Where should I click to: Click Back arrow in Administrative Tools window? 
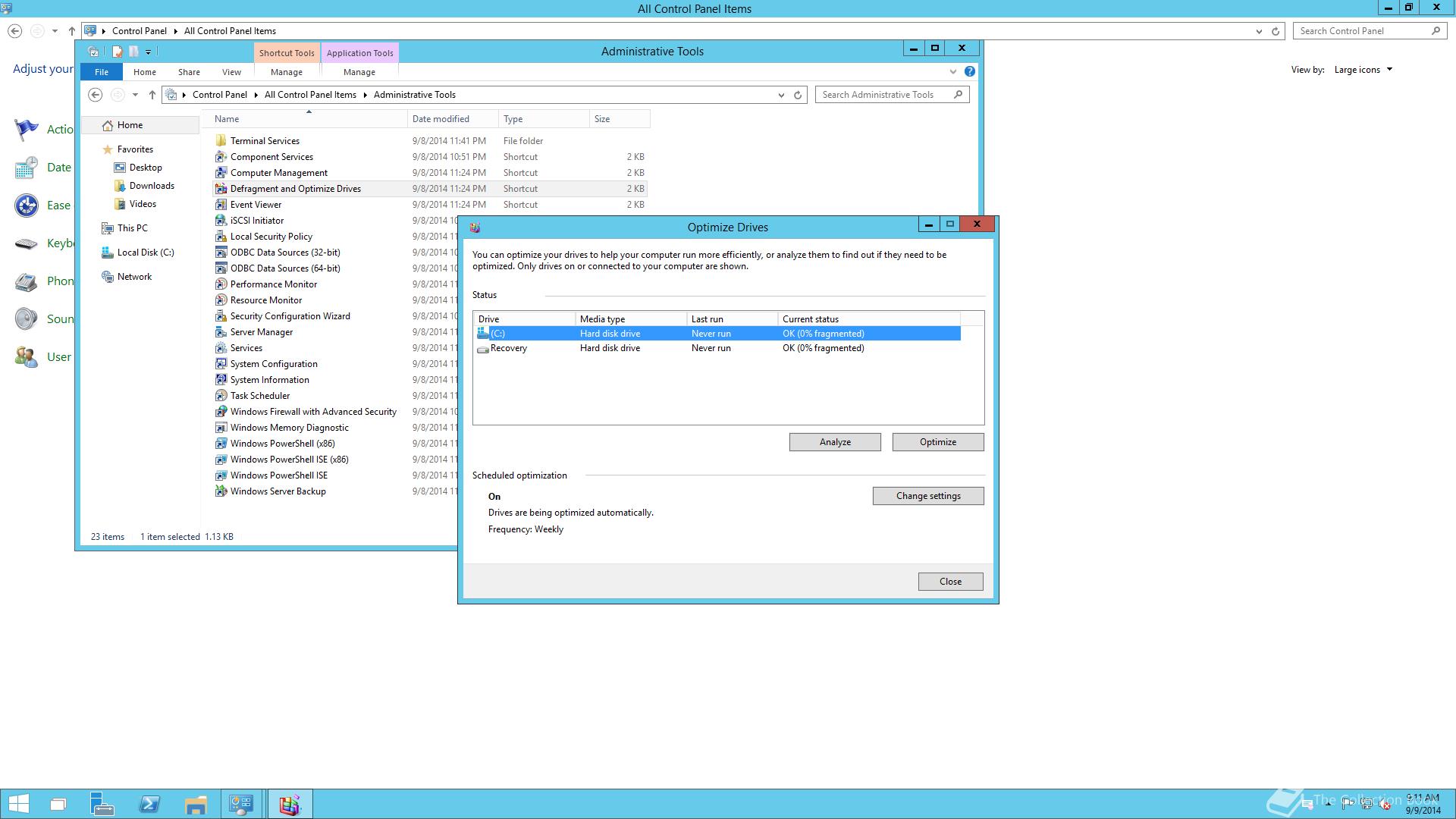pyautogui.click(x=95, y=95)
